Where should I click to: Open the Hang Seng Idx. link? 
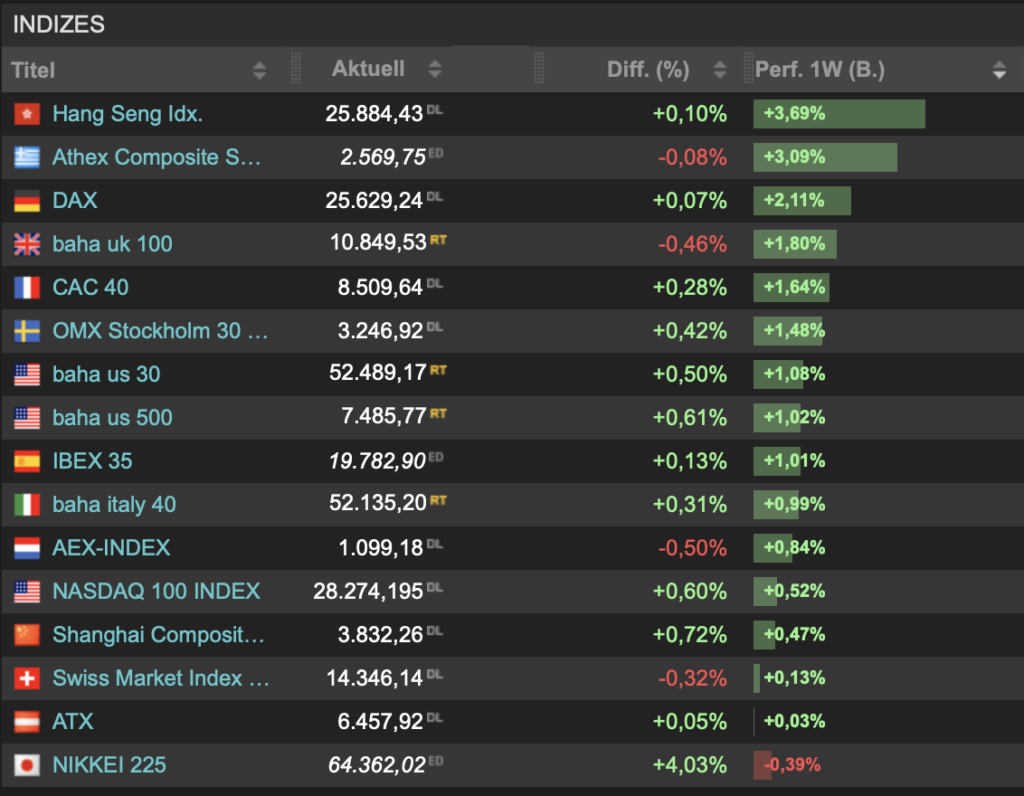(127, 114)
